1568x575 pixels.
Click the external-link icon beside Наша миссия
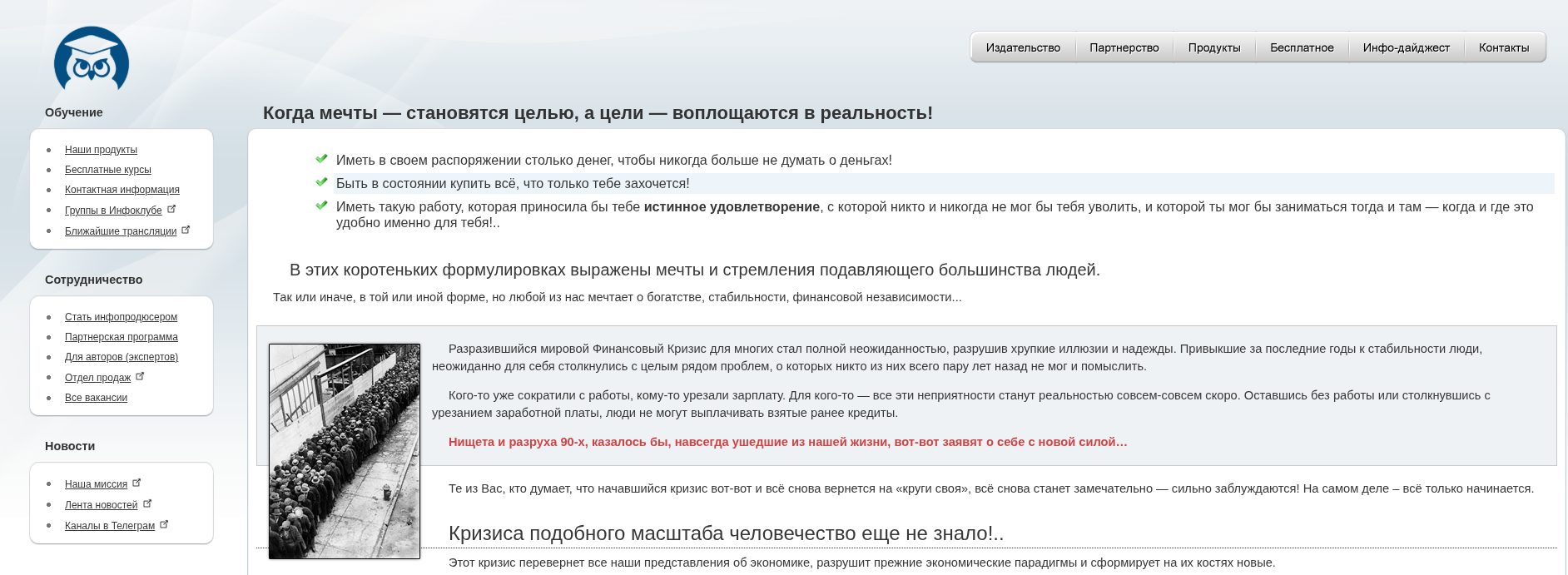point(136,483)
